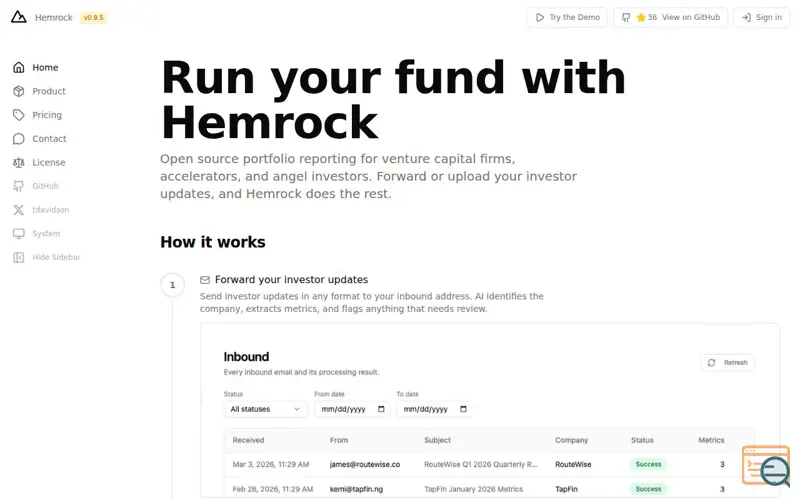The width and height of the screenshot is (800, 500).
Task: Click the Product box icon in sidebar
Action: point(19,91)
